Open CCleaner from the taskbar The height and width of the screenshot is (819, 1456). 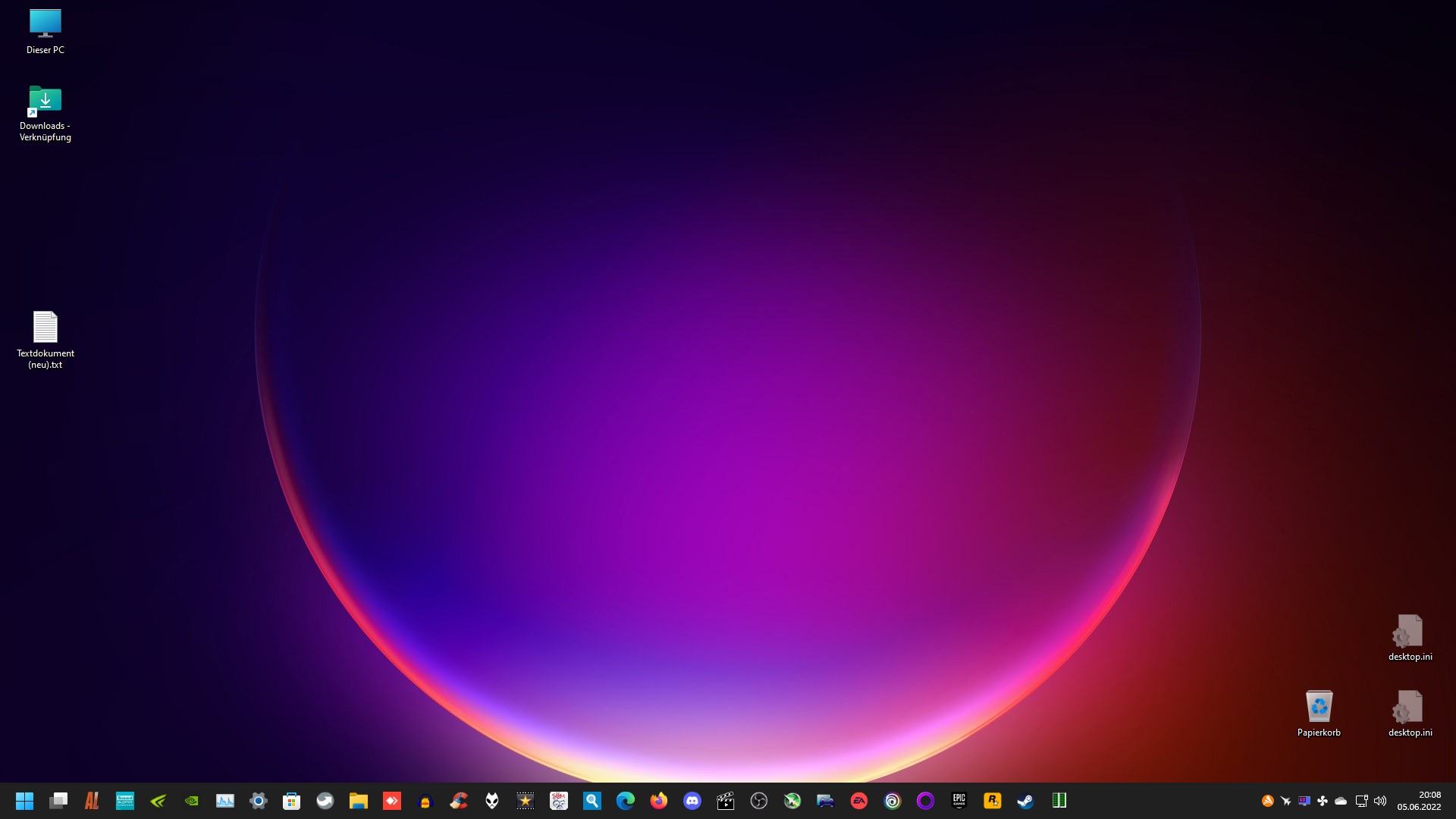(x=459, y=801)
